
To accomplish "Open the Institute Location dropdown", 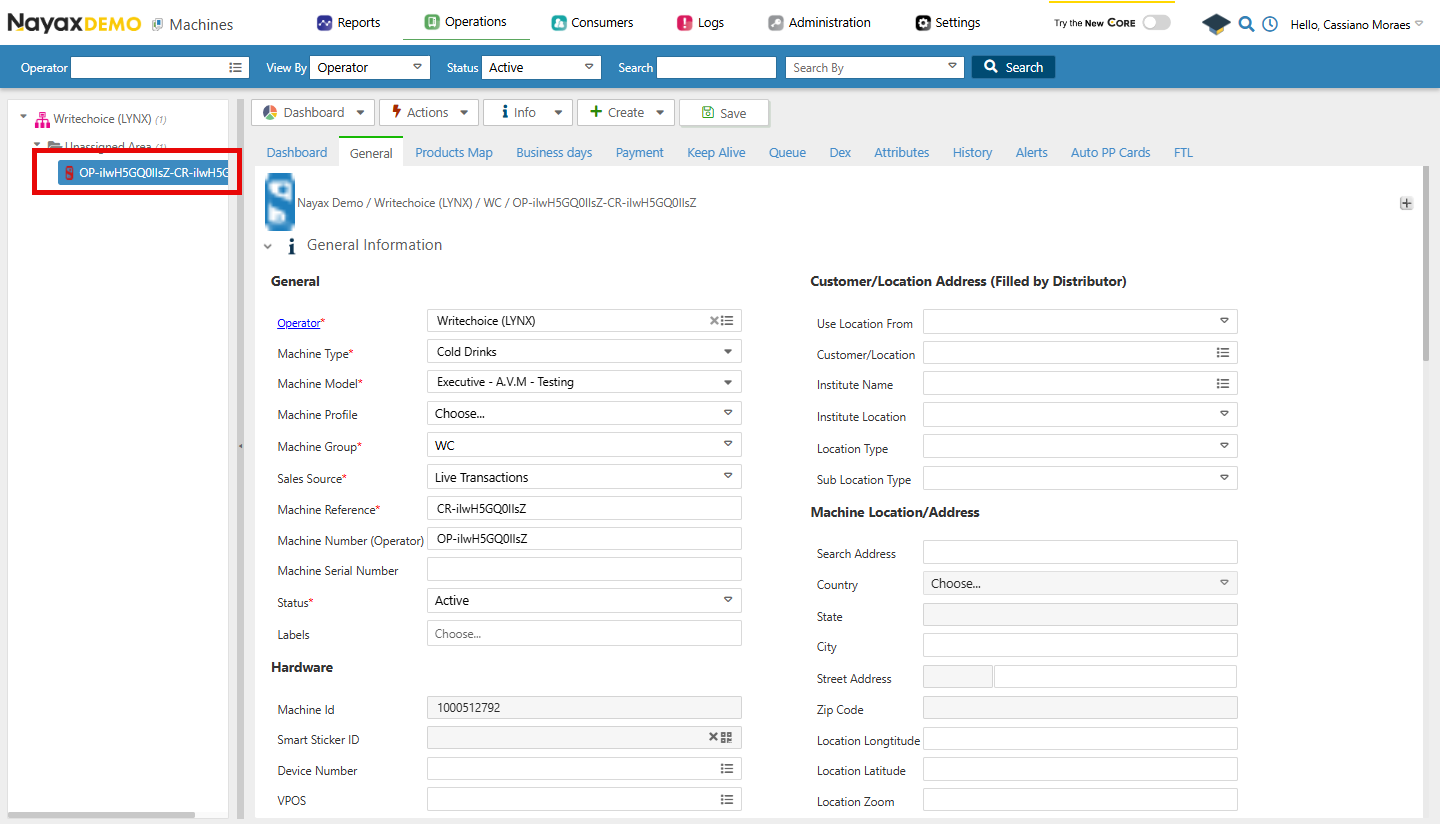I will pos(1080,414).
